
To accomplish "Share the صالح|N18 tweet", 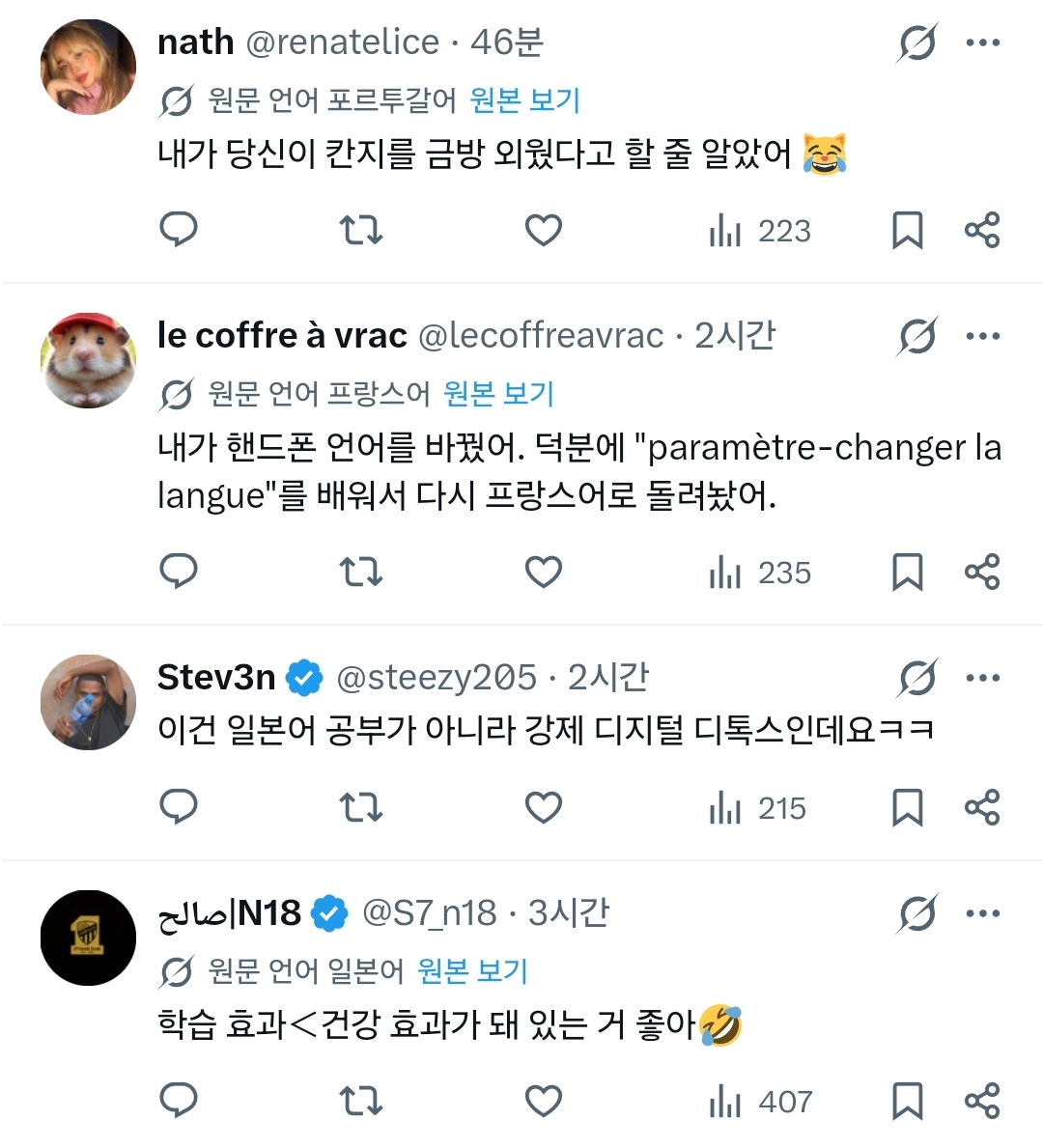I will [x=982, y=1101].
